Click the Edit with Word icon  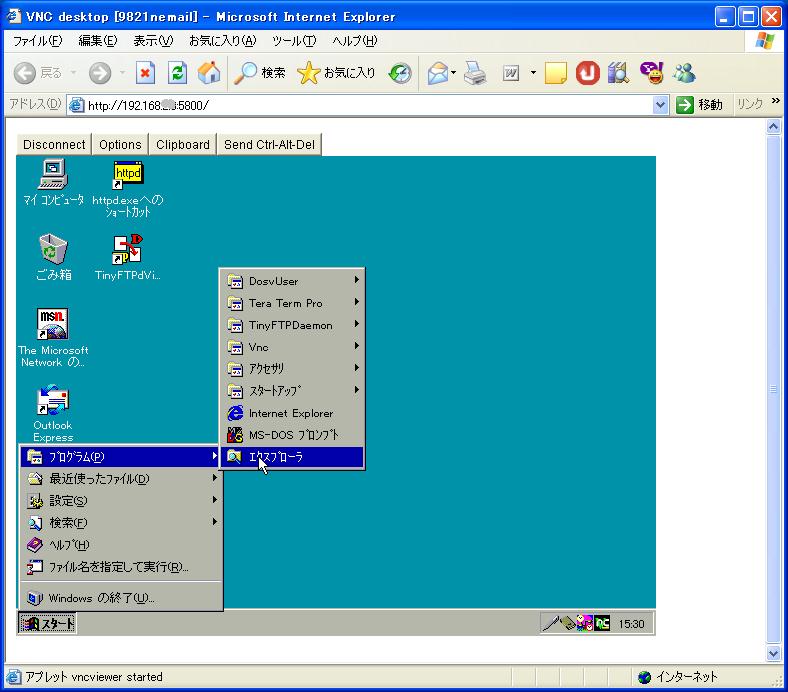pyautogui.click(x=511, y=73)
